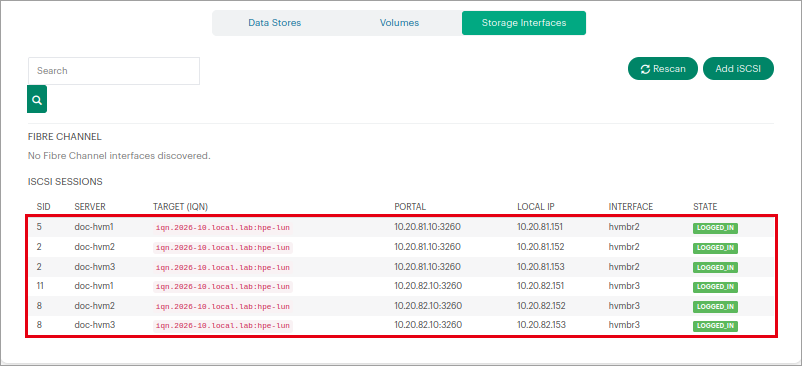Click portal 10.20.81.10:3260 in the 10.20.81.153 row
Image resolution: width=802 pixels, height=366 pixels.
point(428,267)
